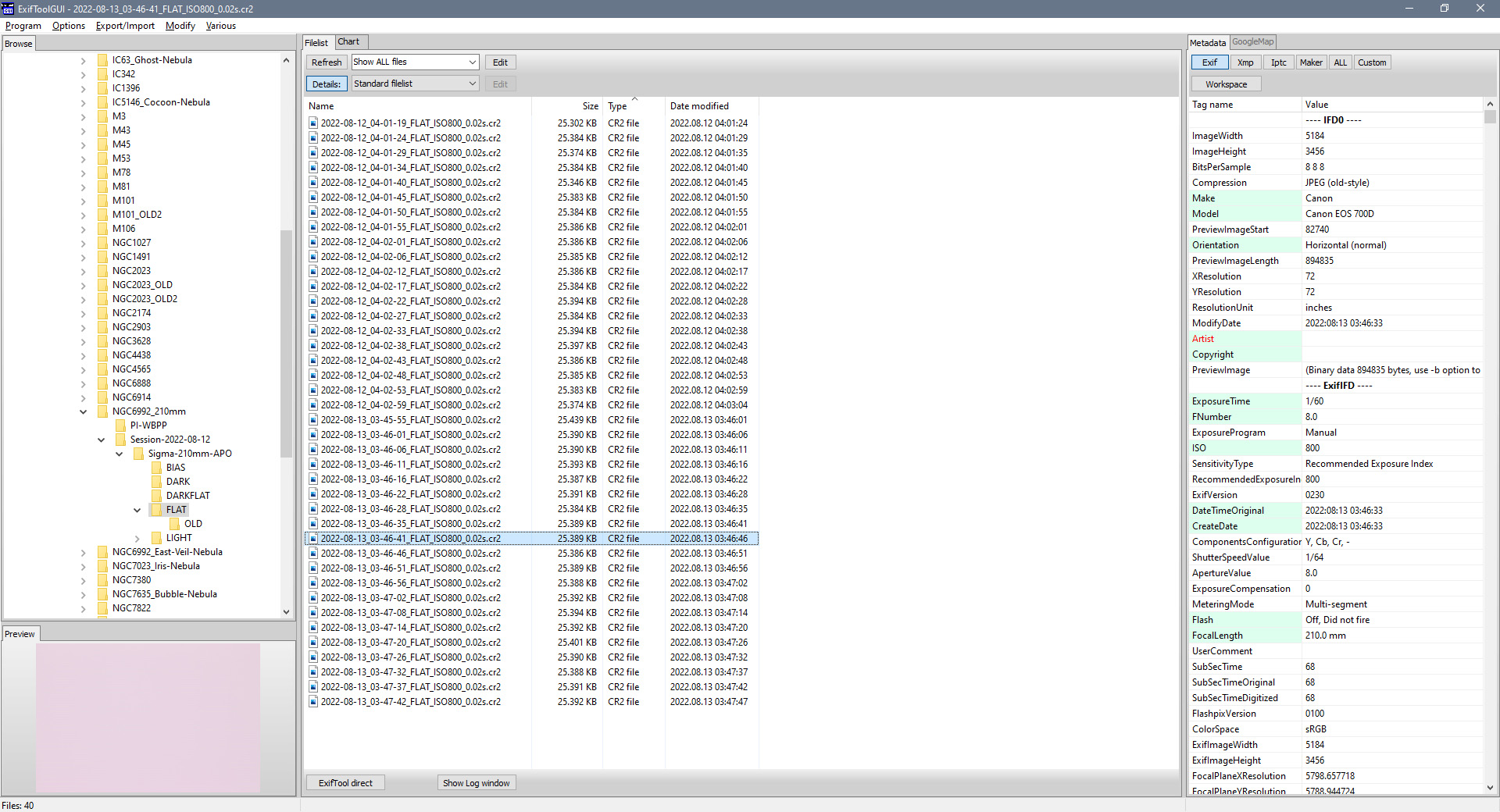
Task: Click the Refresh button
Action: point(327,62)
